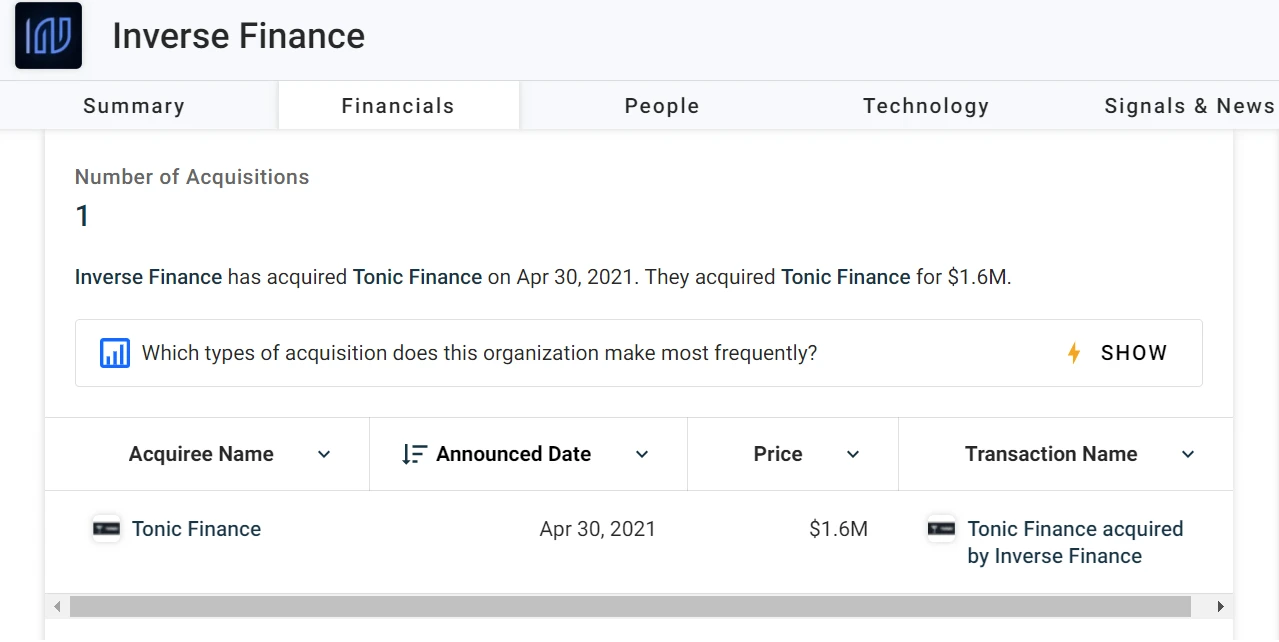Viewport: 1279px width, 642px height.
Task: Click the horizontal scrollbar right arrow
Action: pos(1220,606)
